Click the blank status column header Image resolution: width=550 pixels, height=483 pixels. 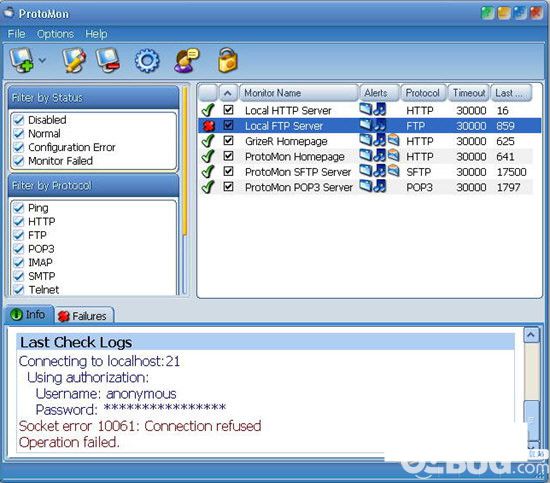click(208, 93)
